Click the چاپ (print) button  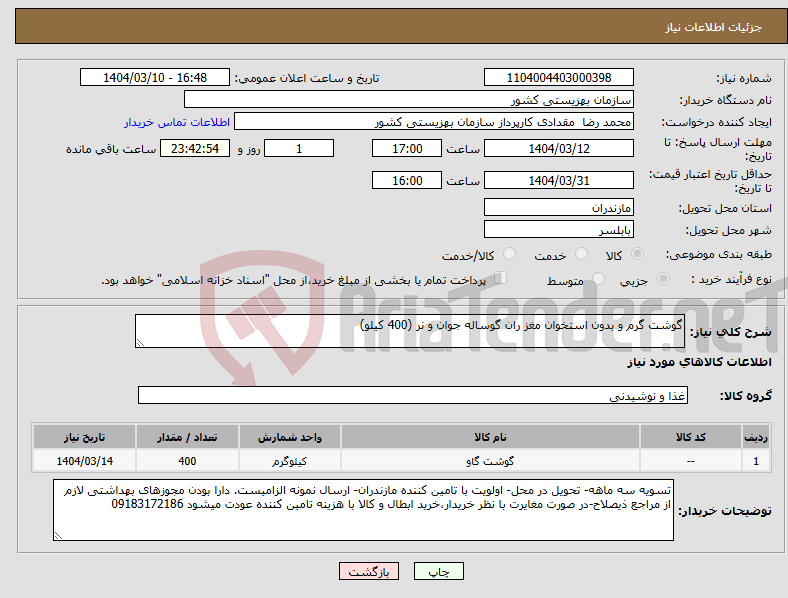point(438,571)
